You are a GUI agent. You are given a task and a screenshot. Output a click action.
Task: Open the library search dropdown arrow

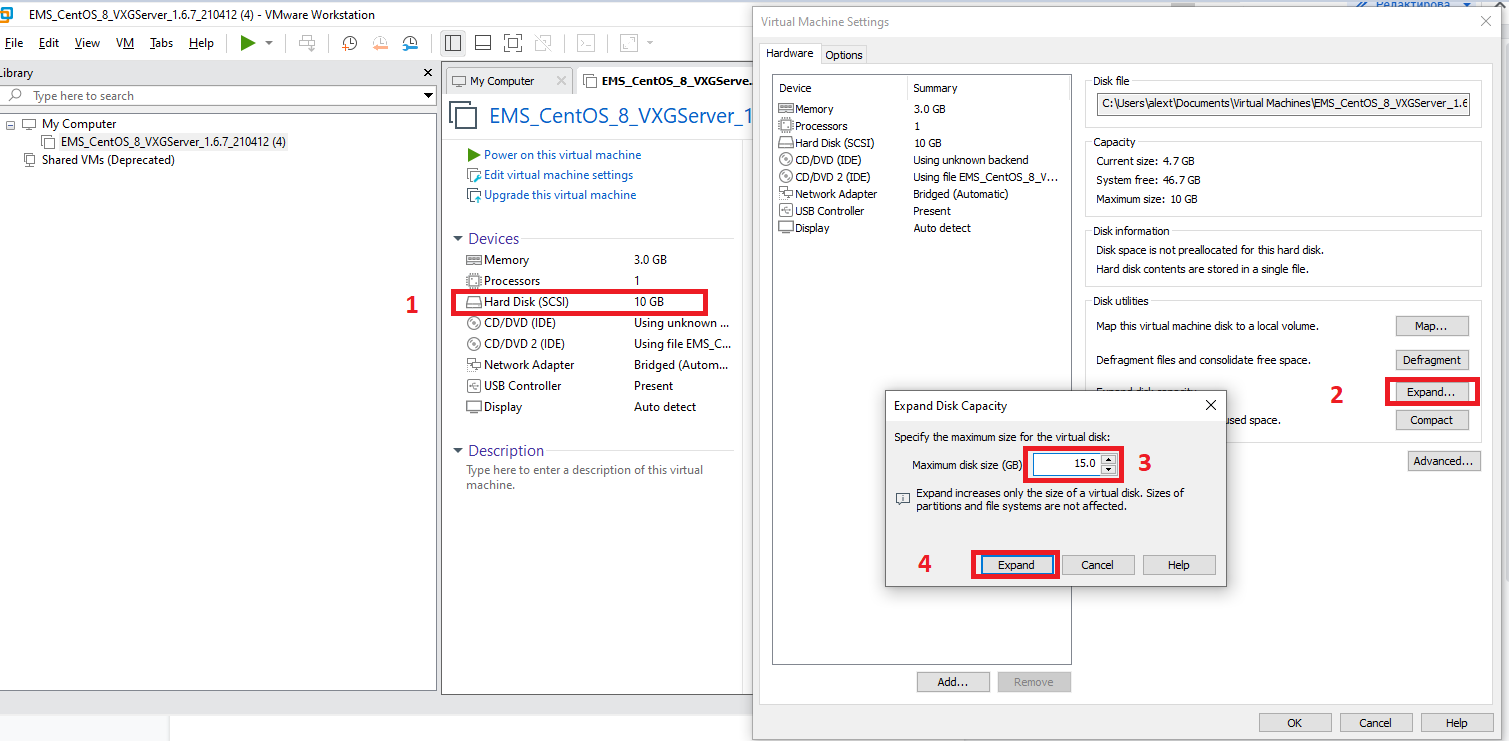(x=428, y=96)
